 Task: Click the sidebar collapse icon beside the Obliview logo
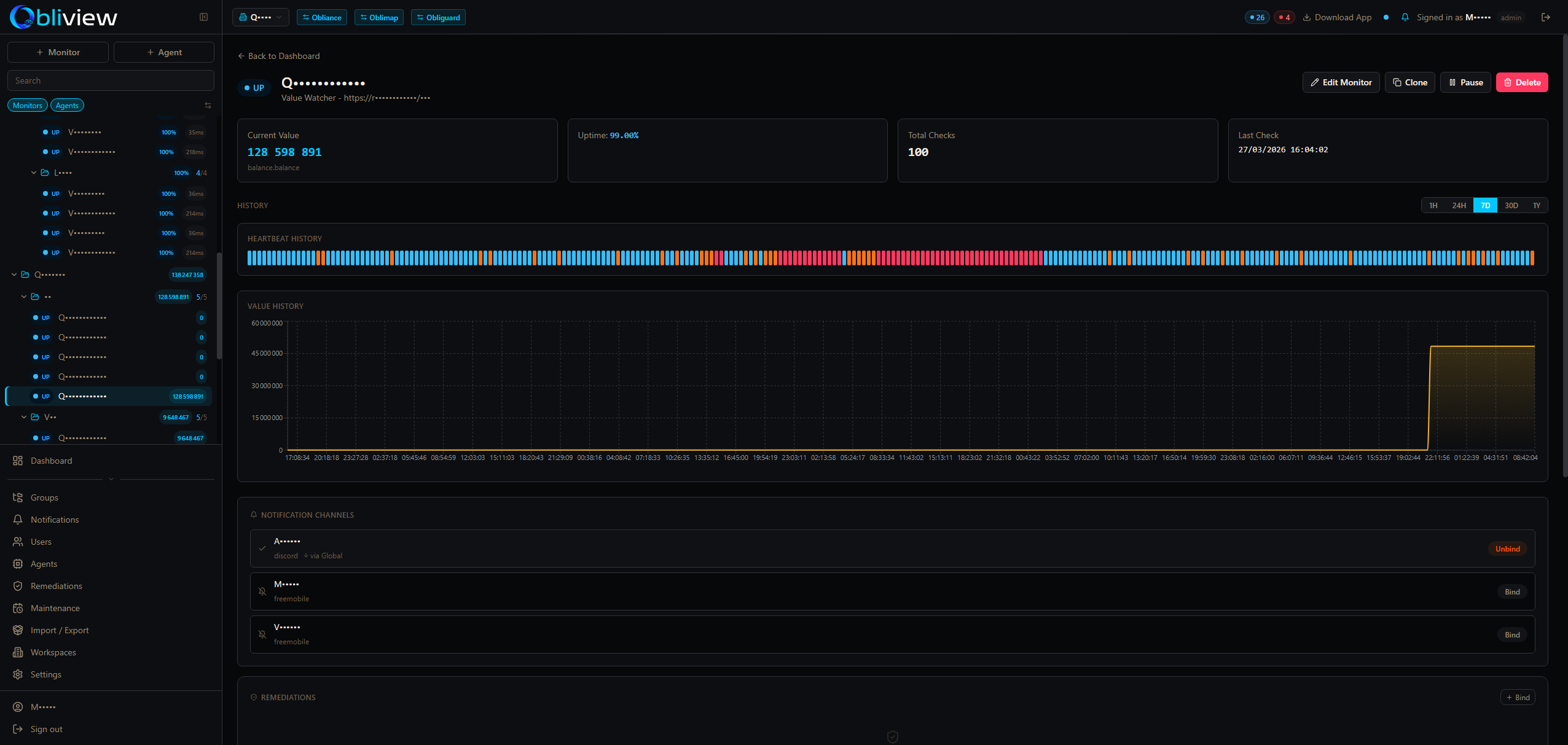203,17
